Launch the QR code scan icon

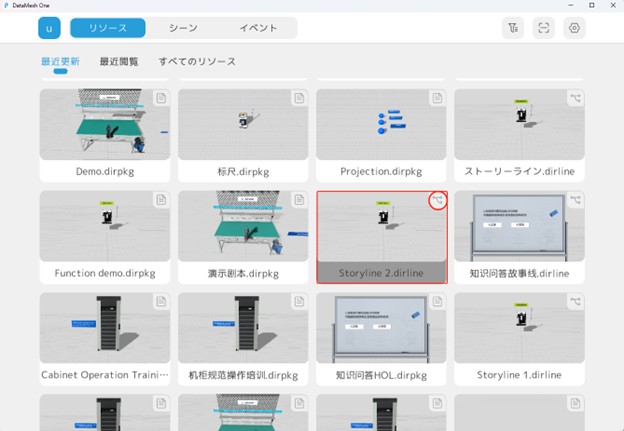[x=544, y=28]
